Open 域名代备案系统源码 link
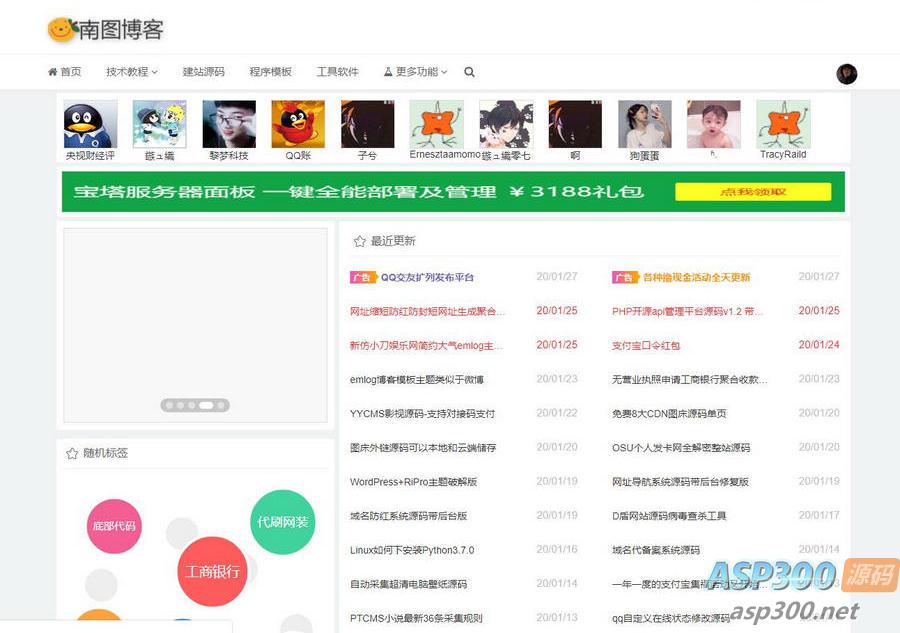The height and width of the screenshot is (633, 900). pos(656,550)
